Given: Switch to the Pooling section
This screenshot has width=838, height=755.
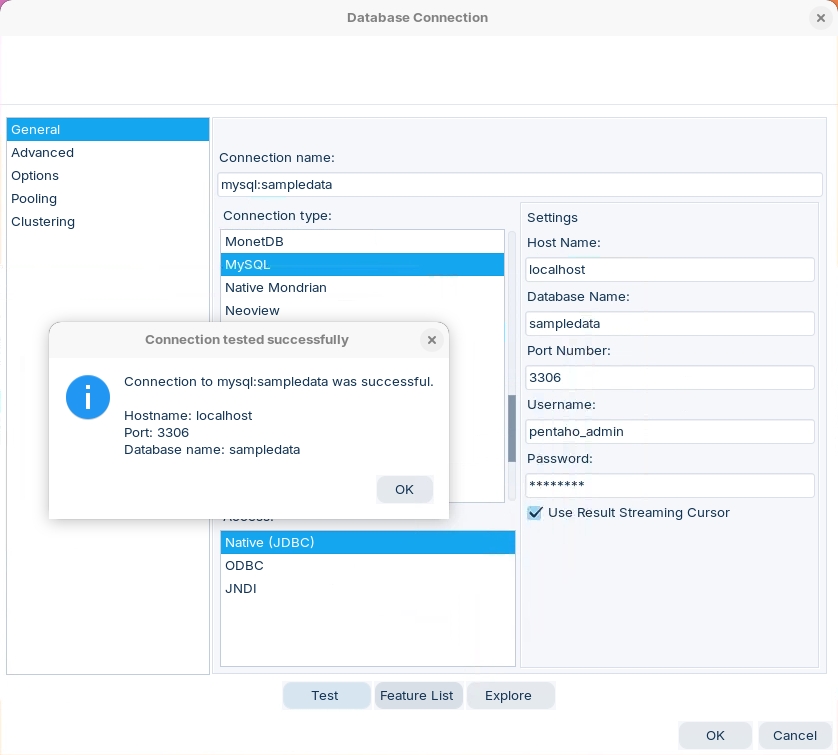Looking at the screenshot, I should tap(34, 199).
